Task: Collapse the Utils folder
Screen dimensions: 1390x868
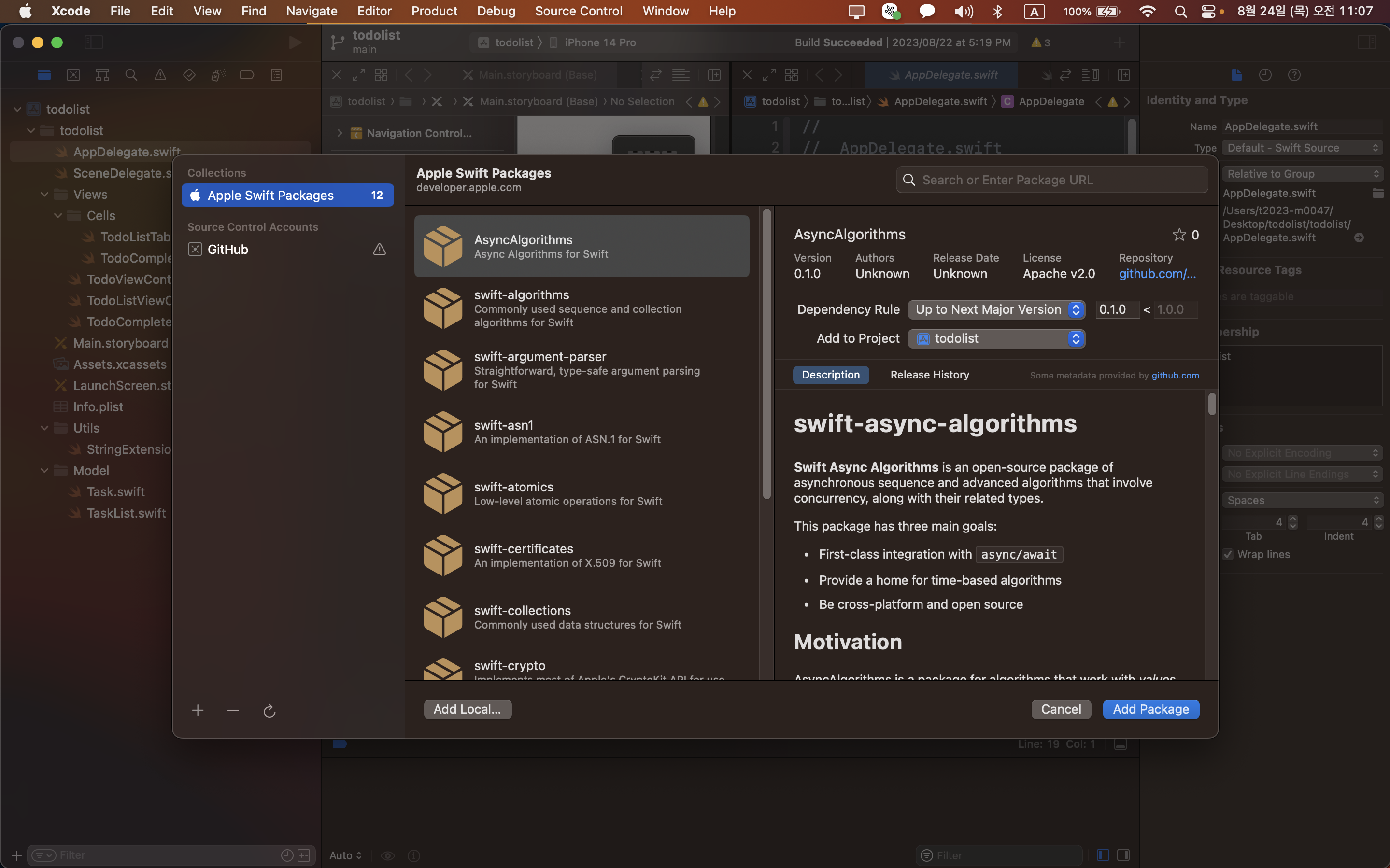Action: click(44, 428)
